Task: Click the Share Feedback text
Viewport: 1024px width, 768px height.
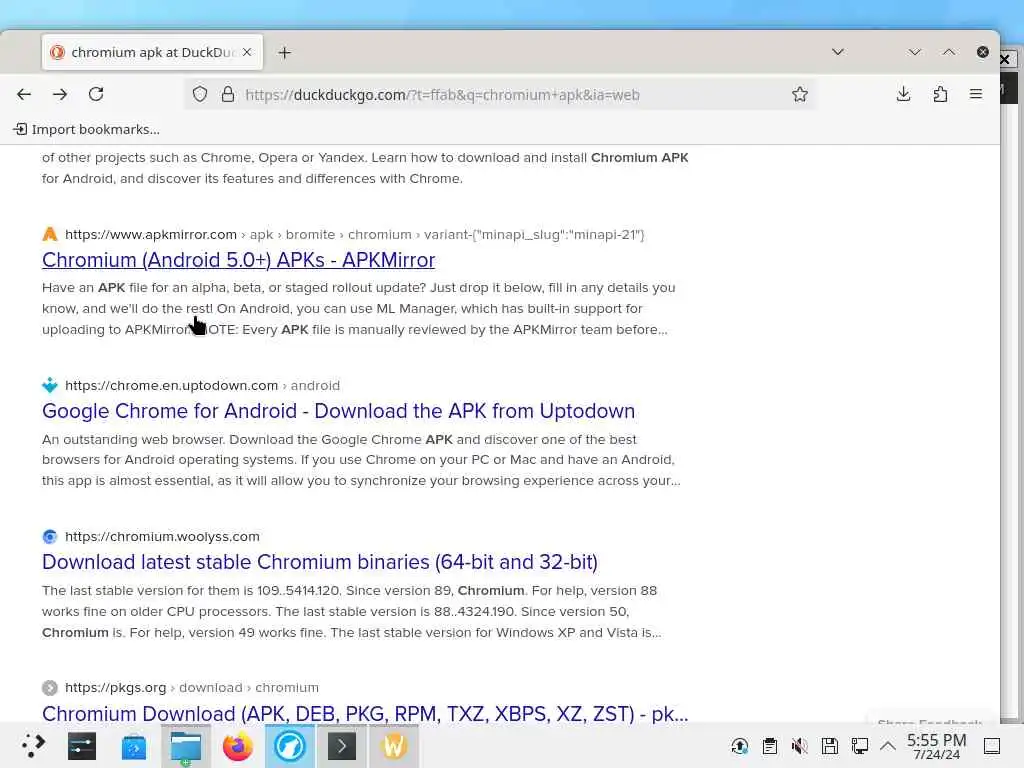Action: 930,721
